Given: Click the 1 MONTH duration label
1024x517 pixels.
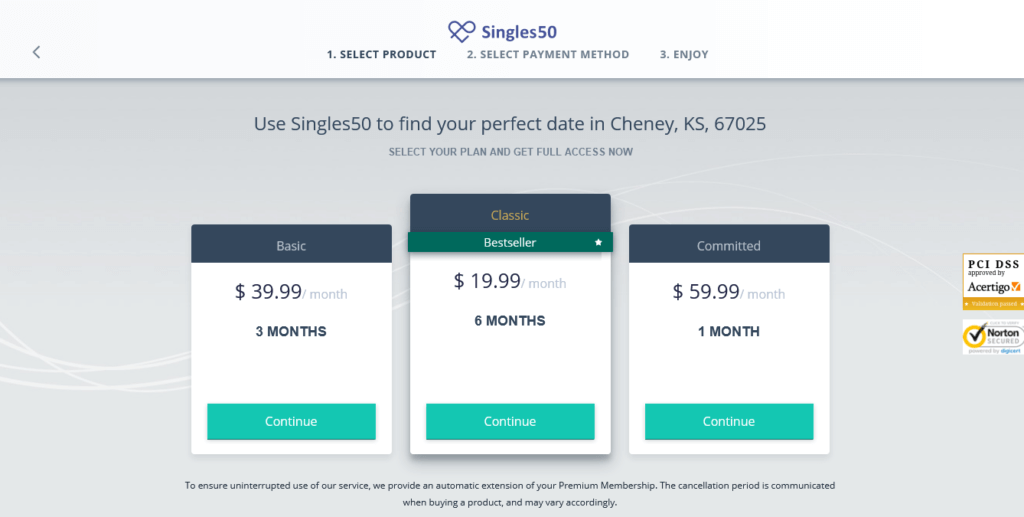Looking at the screenshot, I should pyautogui.click(x=729, y=332).
